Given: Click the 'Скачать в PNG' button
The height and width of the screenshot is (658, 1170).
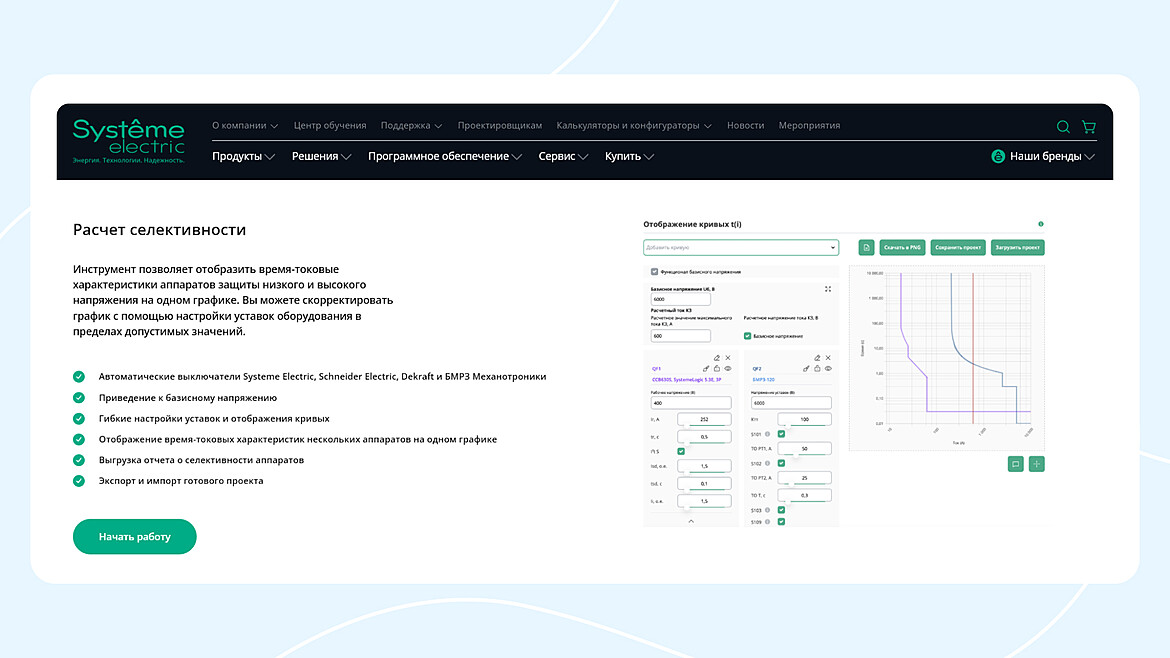Looking at the screenshot, I should pos(902,247).
